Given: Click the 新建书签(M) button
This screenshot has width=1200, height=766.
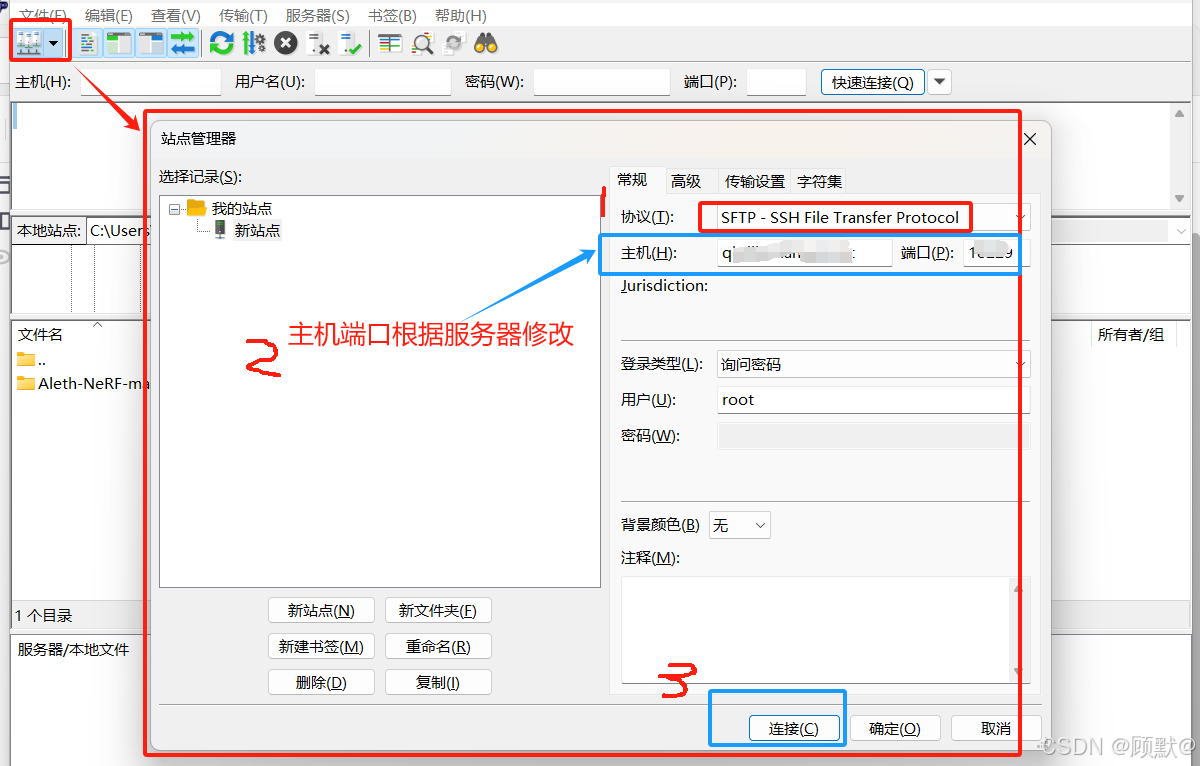Looking at the screenshot, I should [321, 646].
